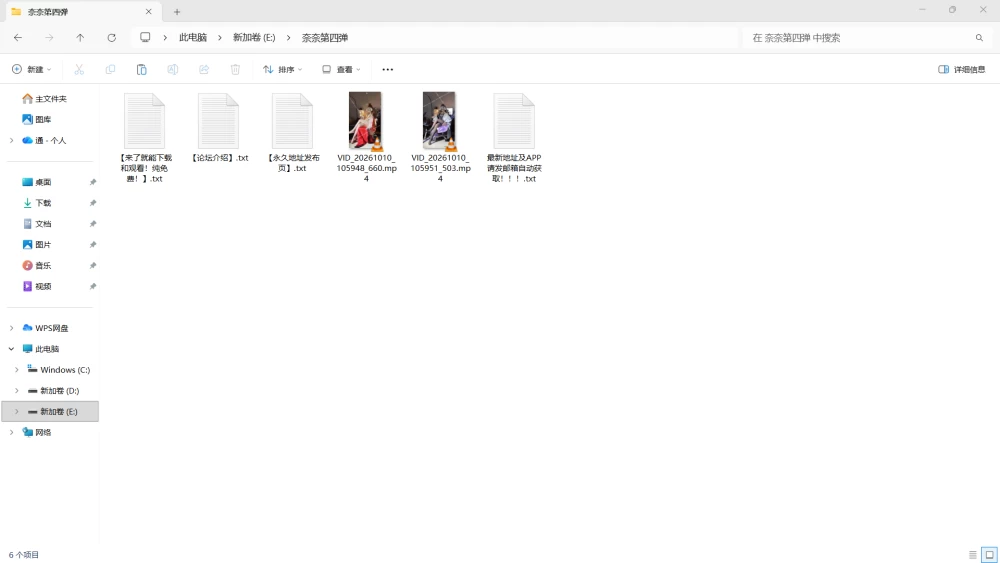This screenshot has width=1000, height=563.
Task: Toggle the 详细信息 details pane
Action: point(962,69)
